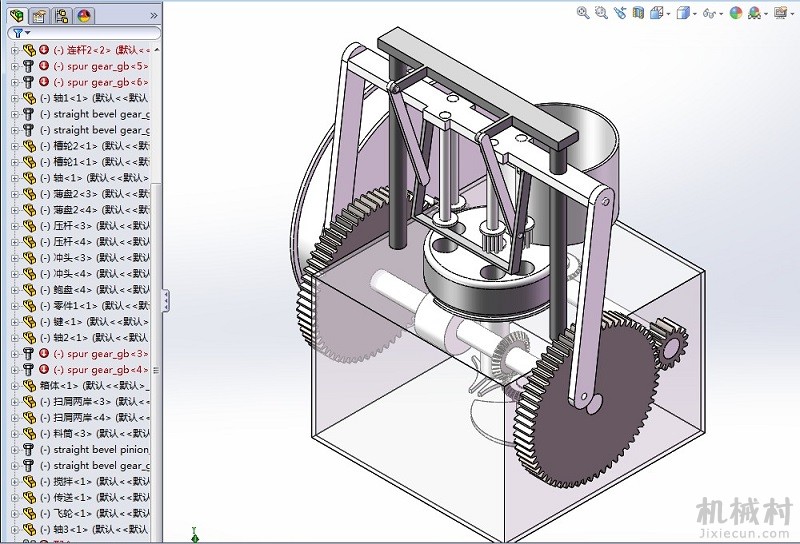Open the View Settings dropdown arrow

792,14
